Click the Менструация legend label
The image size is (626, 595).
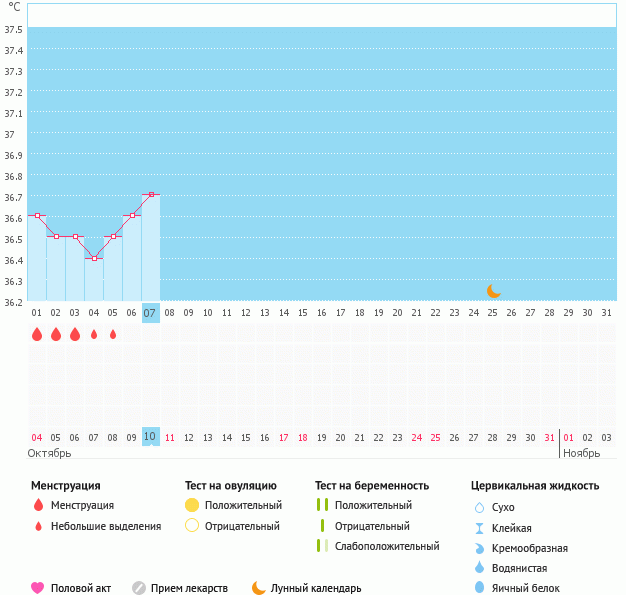(x=82, y=505)
